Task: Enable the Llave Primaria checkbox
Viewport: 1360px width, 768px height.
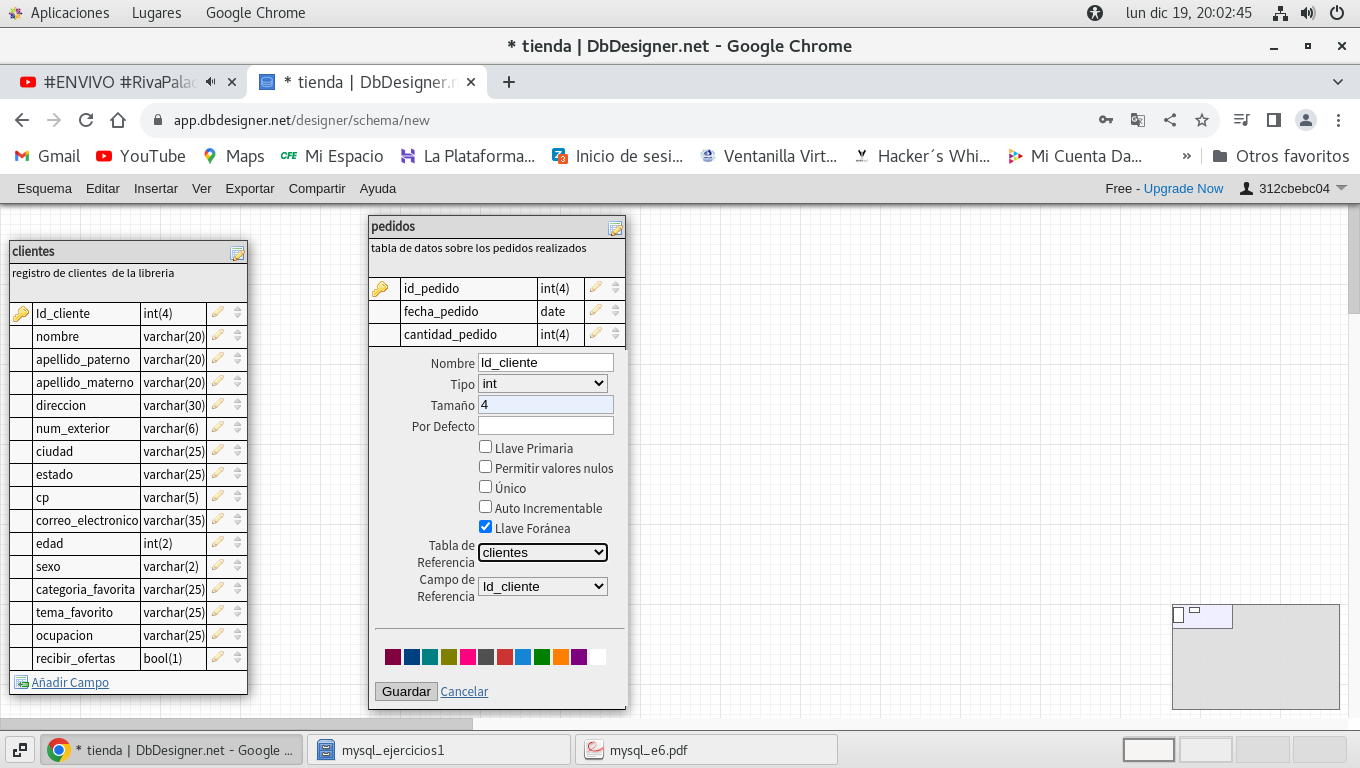Action: tap(485, 447)
